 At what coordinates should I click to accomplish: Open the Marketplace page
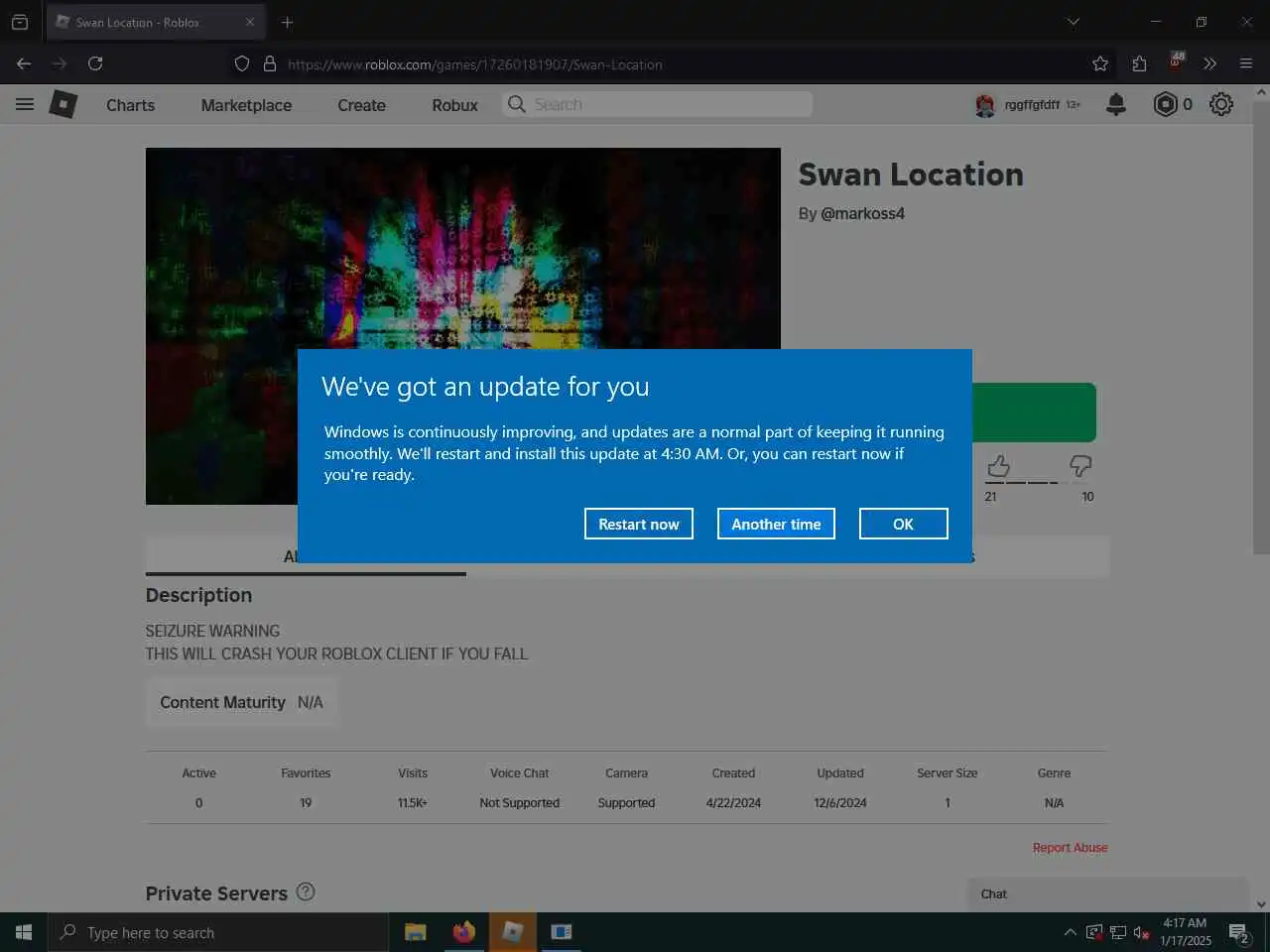point(246,105)
